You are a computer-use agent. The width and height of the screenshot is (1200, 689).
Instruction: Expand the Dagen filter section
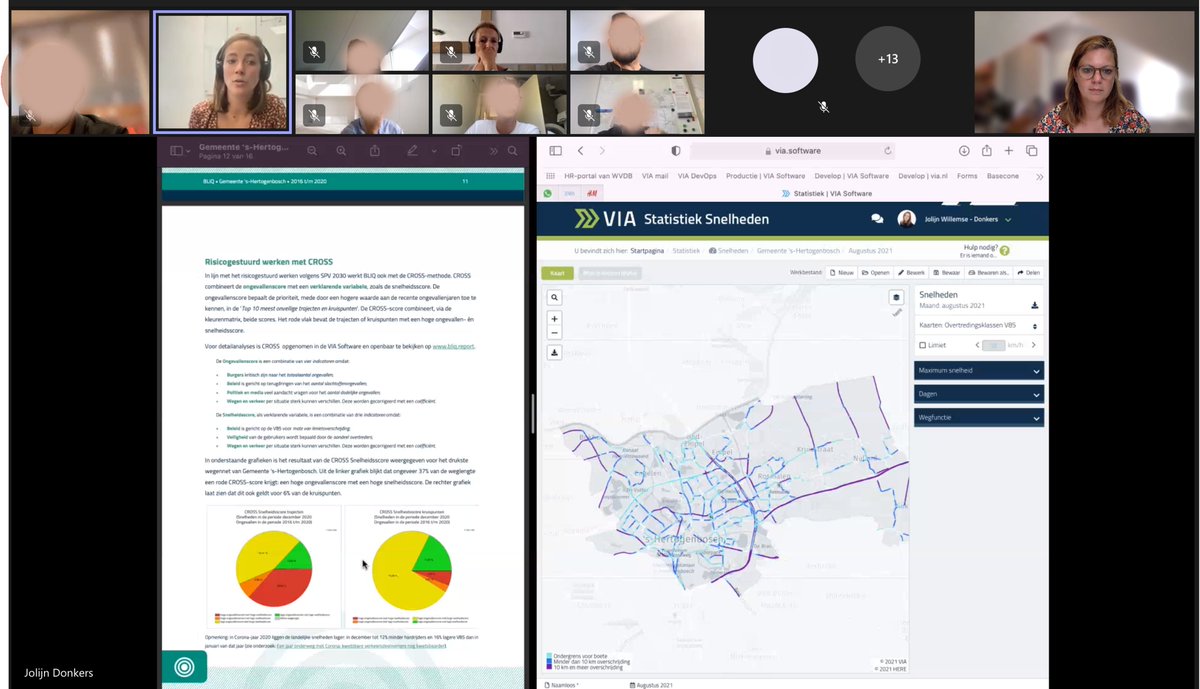coord(978,394)
